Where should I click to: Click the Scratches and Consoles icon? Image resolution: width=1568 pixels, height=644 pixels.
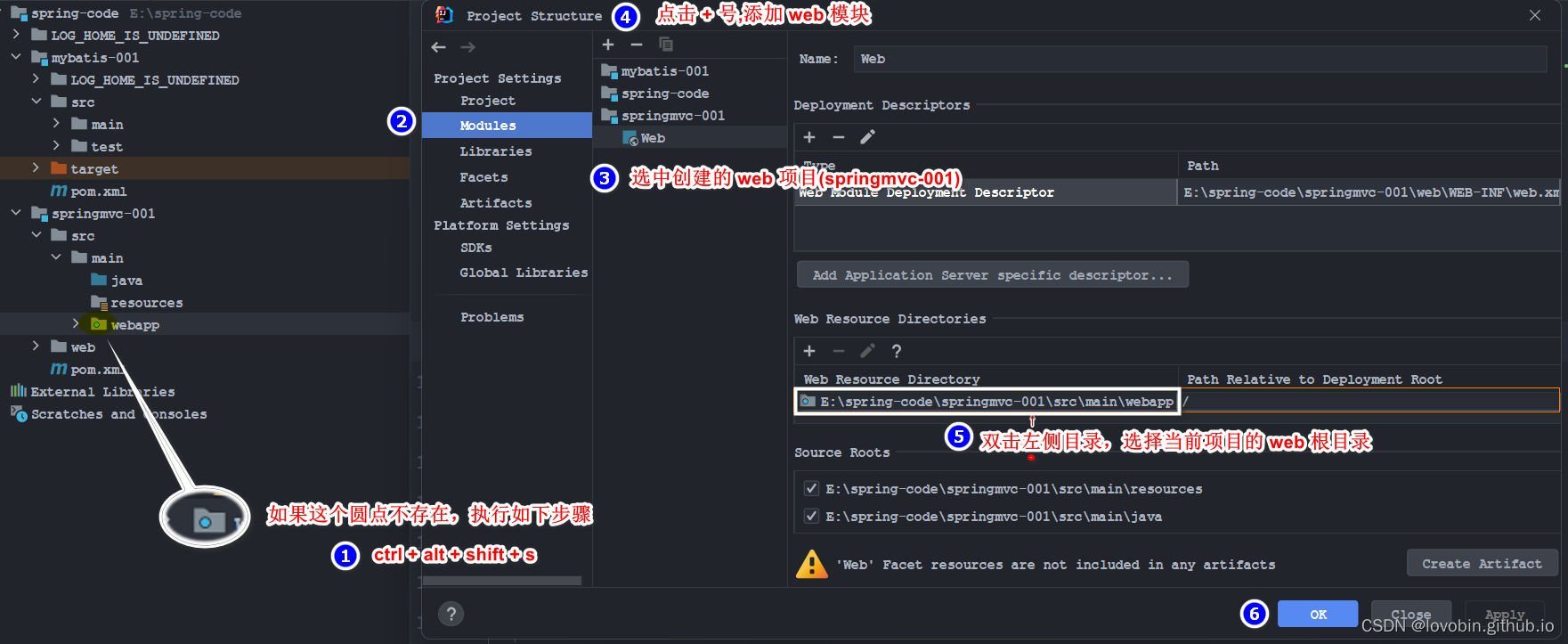[x=18, y=413]
